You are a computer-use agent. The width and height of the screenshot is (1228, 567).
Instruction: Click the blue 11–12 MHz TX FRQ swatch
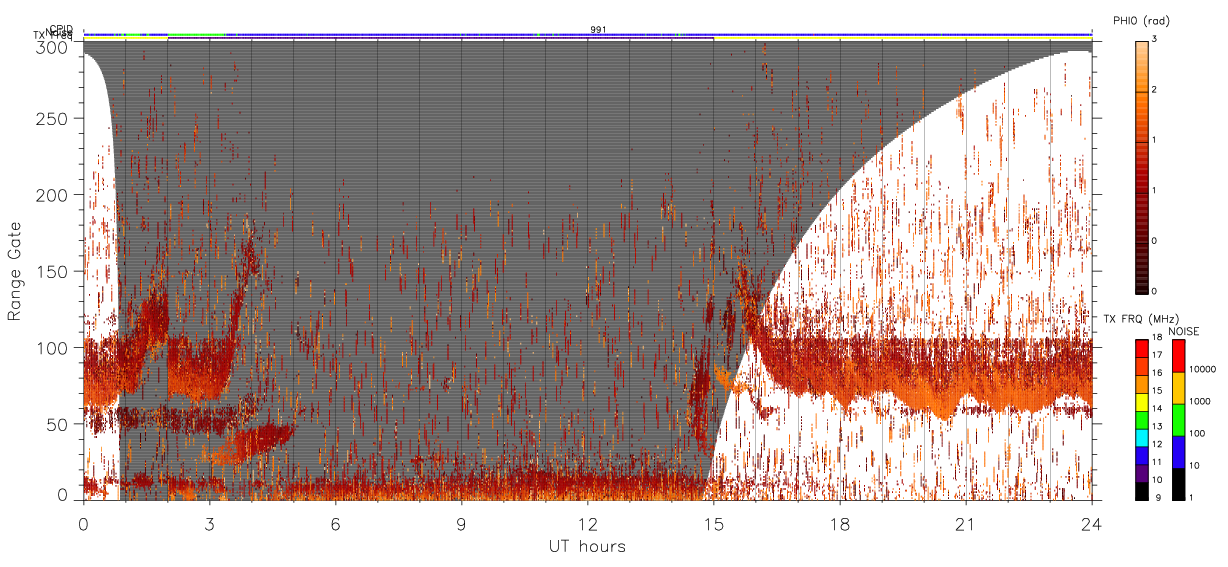click(1142, 454)
